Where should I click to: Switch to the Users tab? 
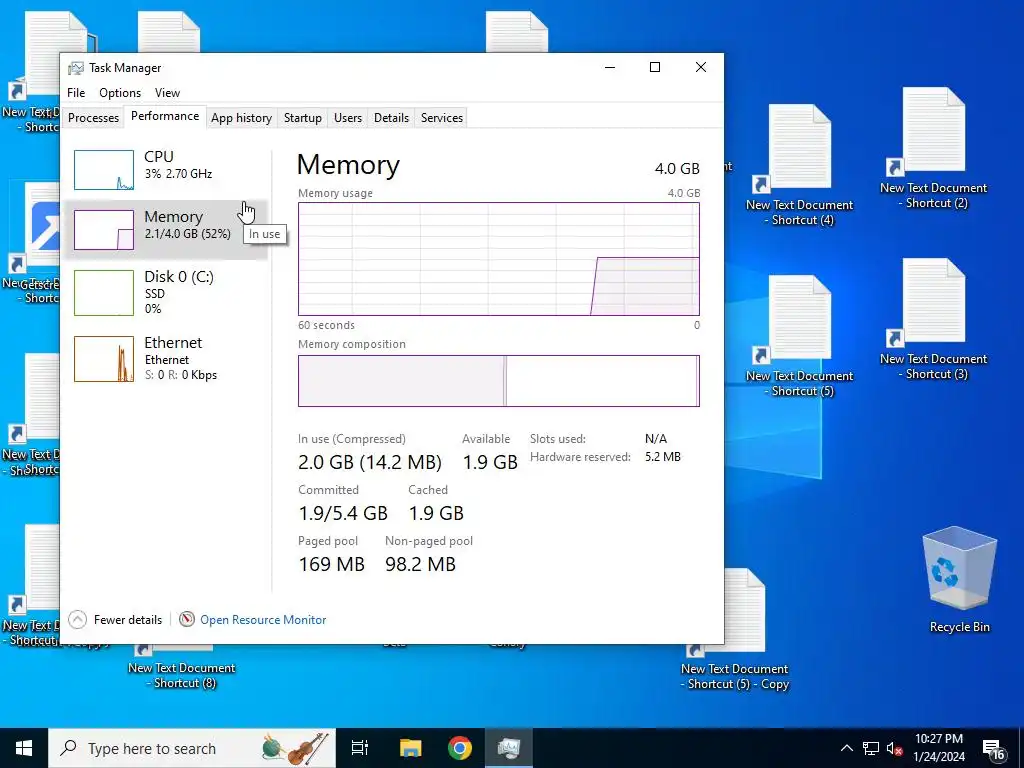click(347, 118)
